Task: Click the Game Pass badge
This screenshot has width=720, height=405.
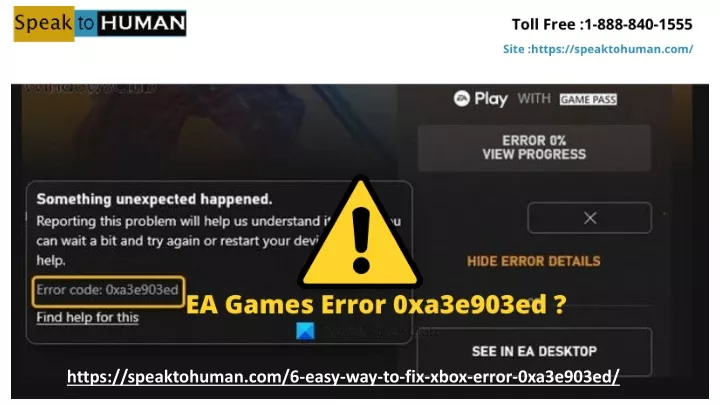Action: (x=588, y=99)
